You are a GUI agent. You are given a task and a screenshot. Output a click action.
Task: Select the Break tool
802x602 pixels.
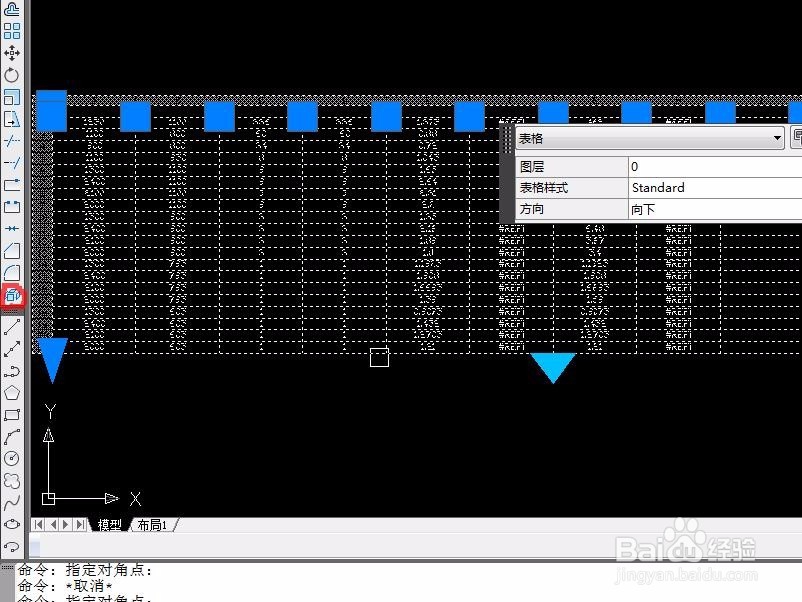click(x=12, y=207)
